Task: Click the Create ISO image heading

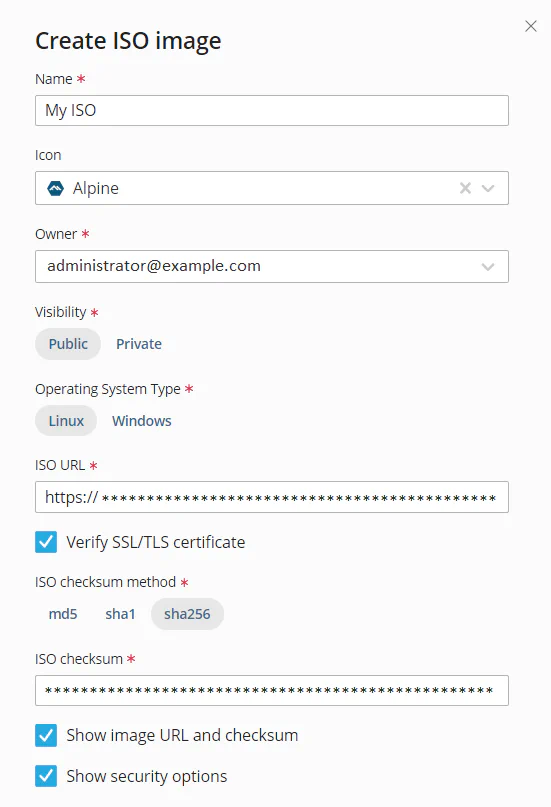Action: coord(128,41)
